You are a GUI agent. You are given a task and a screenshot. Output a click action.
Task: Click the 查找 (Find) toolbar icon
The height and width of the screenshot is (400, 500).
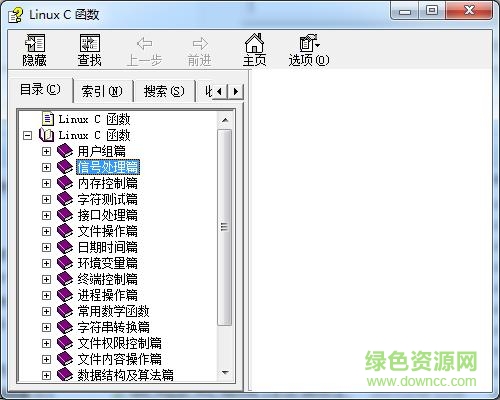[89, 43]
